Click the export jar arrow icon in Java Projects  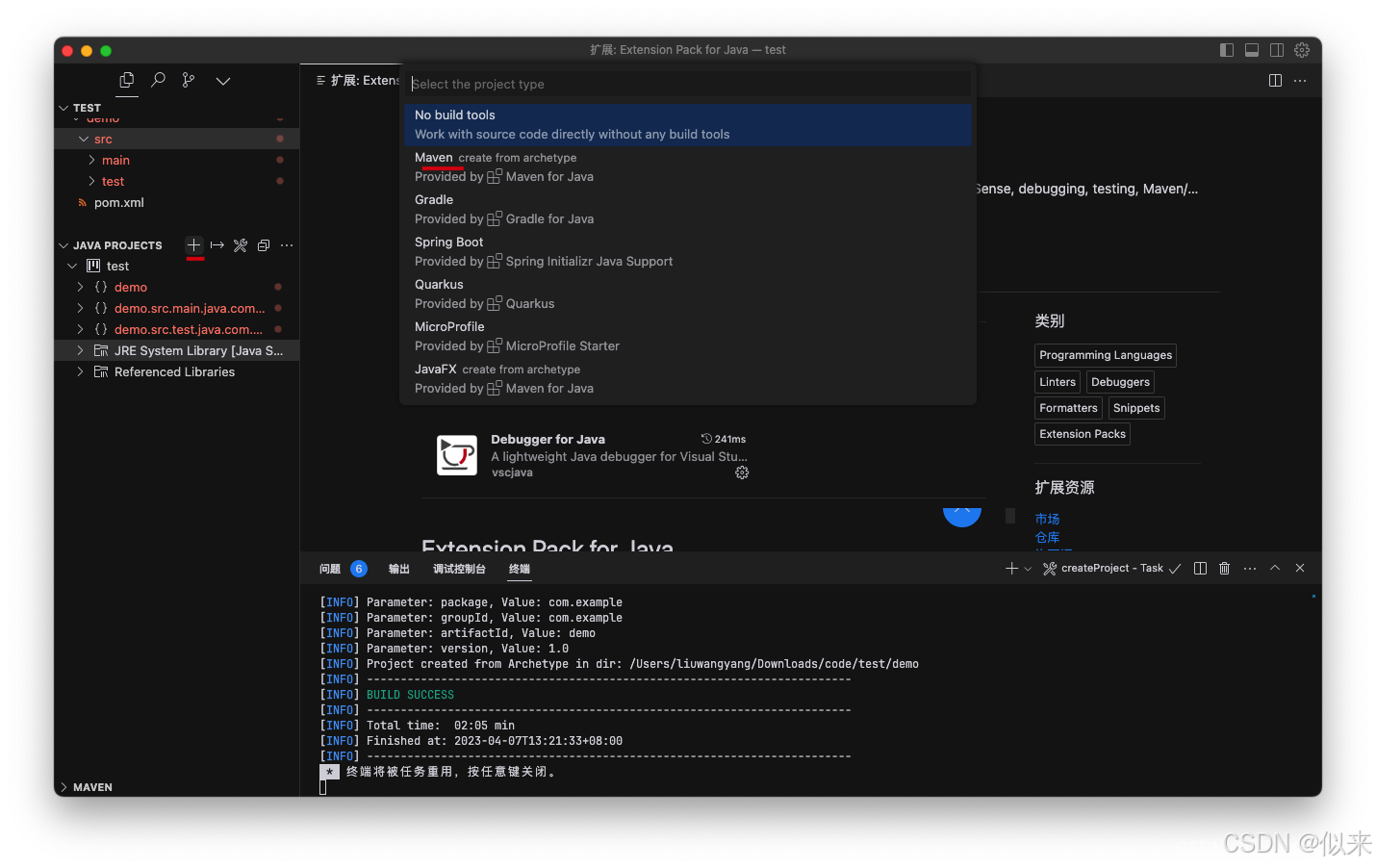click(x=217, y=245)
